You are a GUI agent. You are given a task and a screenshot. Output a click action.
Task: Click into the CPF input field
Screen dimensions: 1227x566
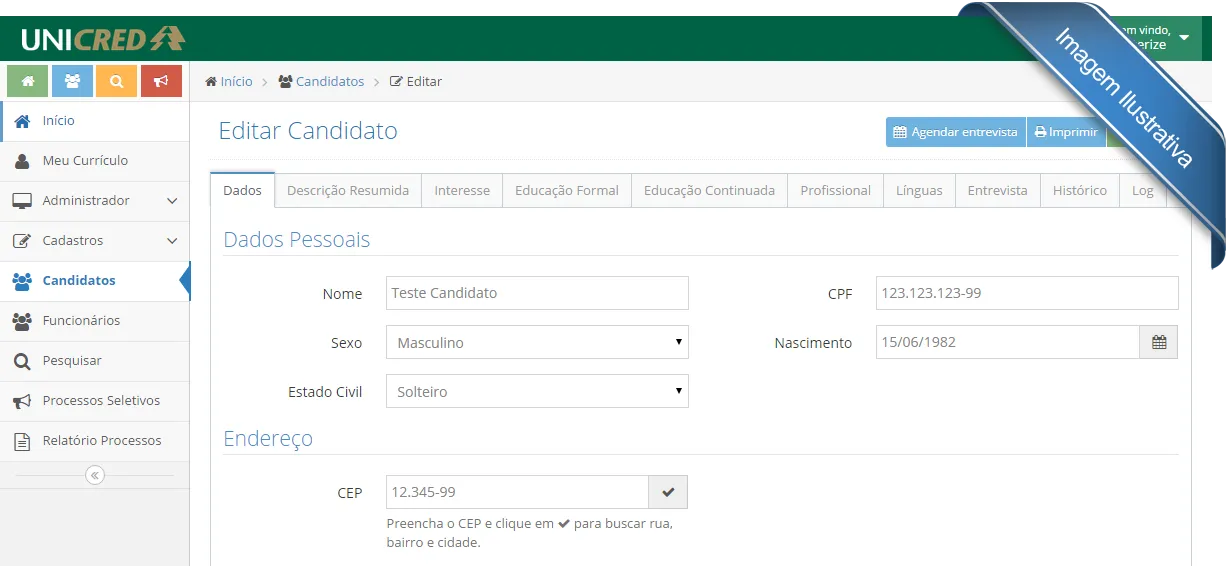tap(1026, 293)
